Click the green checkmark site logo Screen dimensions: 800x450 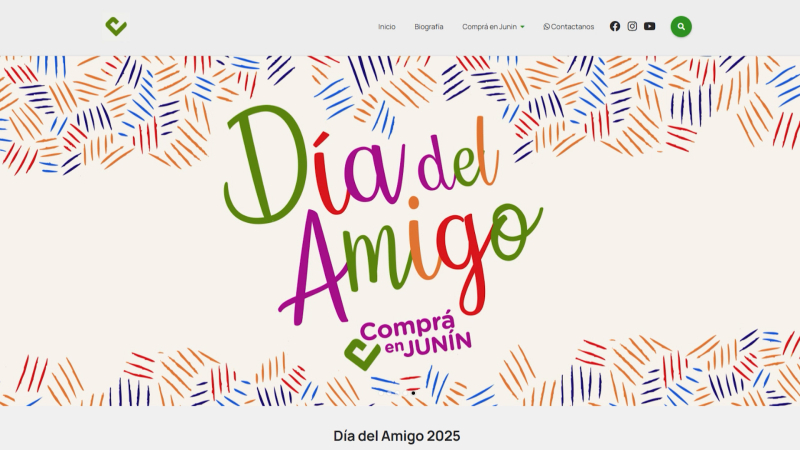pos(116,27)
